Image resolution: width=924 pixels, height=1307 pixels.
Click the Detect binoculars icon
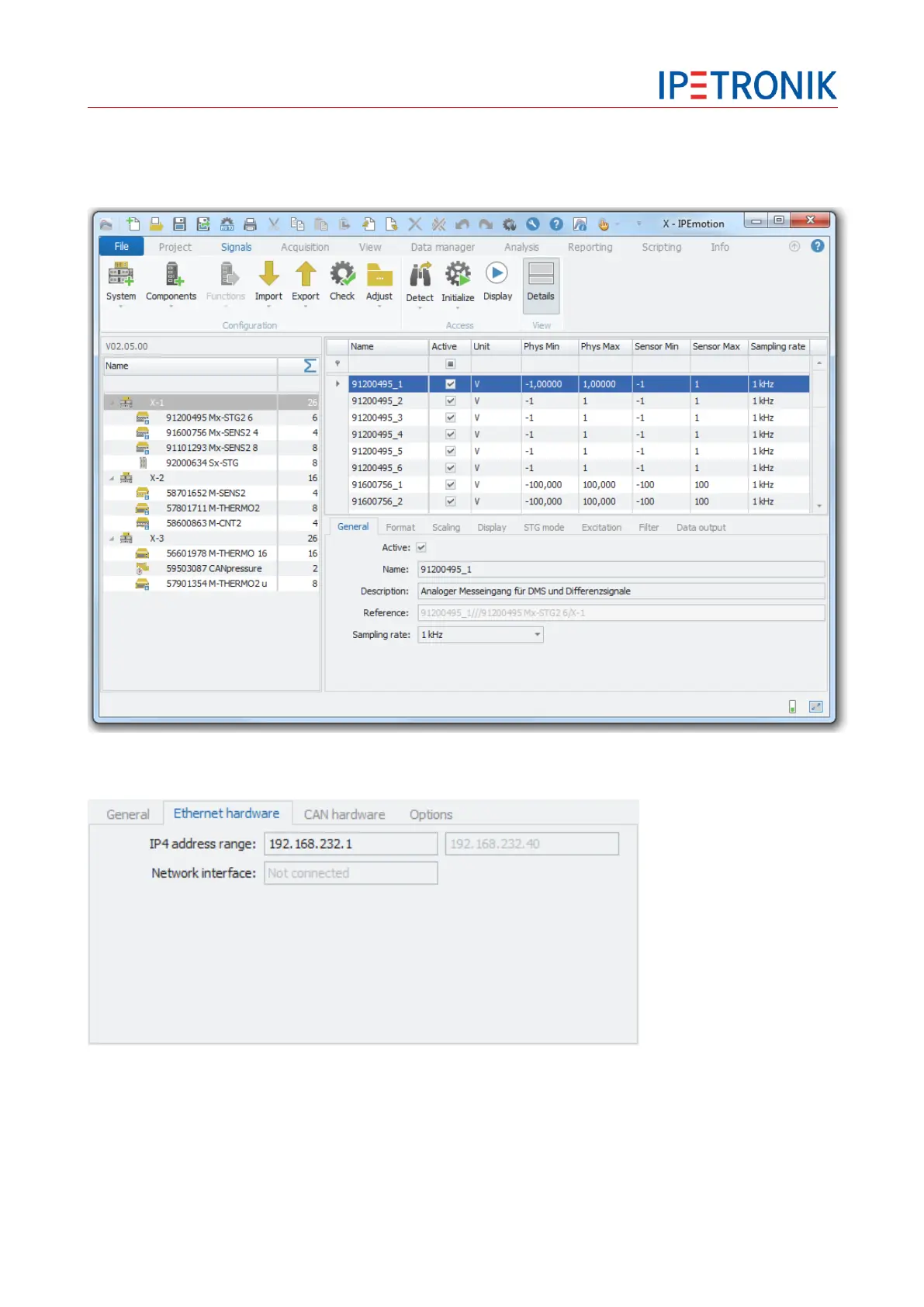pyautogui.click(x=420, y=275)
